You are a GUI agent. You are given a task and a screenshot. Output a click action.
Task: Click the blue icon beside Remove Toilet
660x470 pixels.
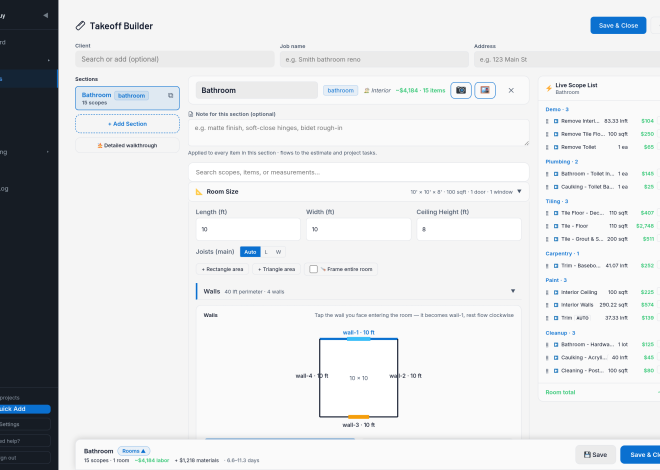(x=556, y=147)
